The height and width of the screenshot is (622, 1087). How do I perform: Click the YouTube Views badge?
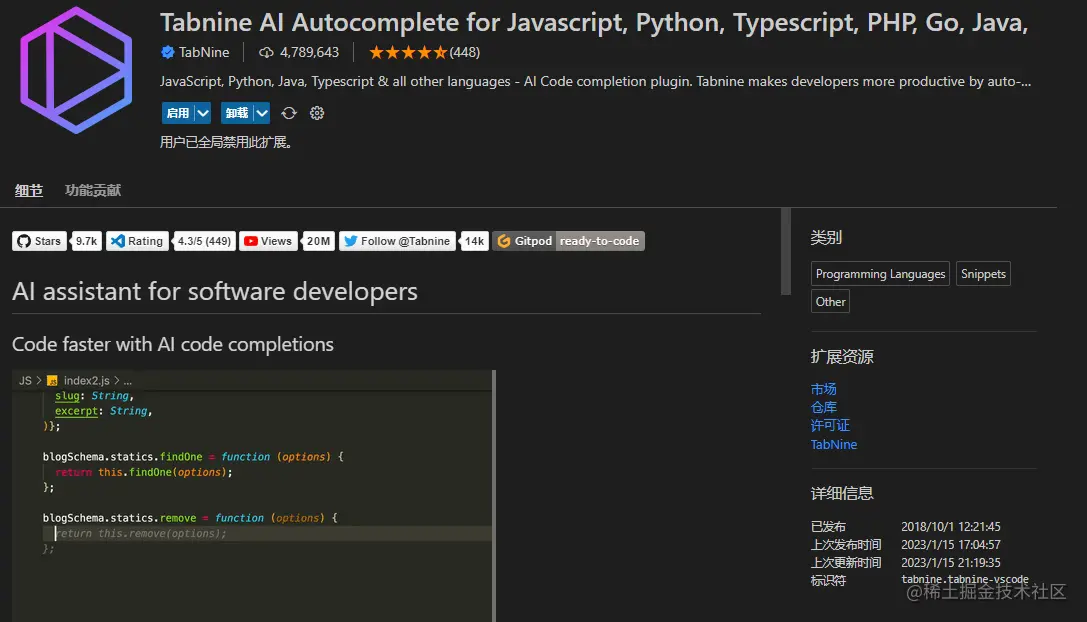[x=268, y=241]
